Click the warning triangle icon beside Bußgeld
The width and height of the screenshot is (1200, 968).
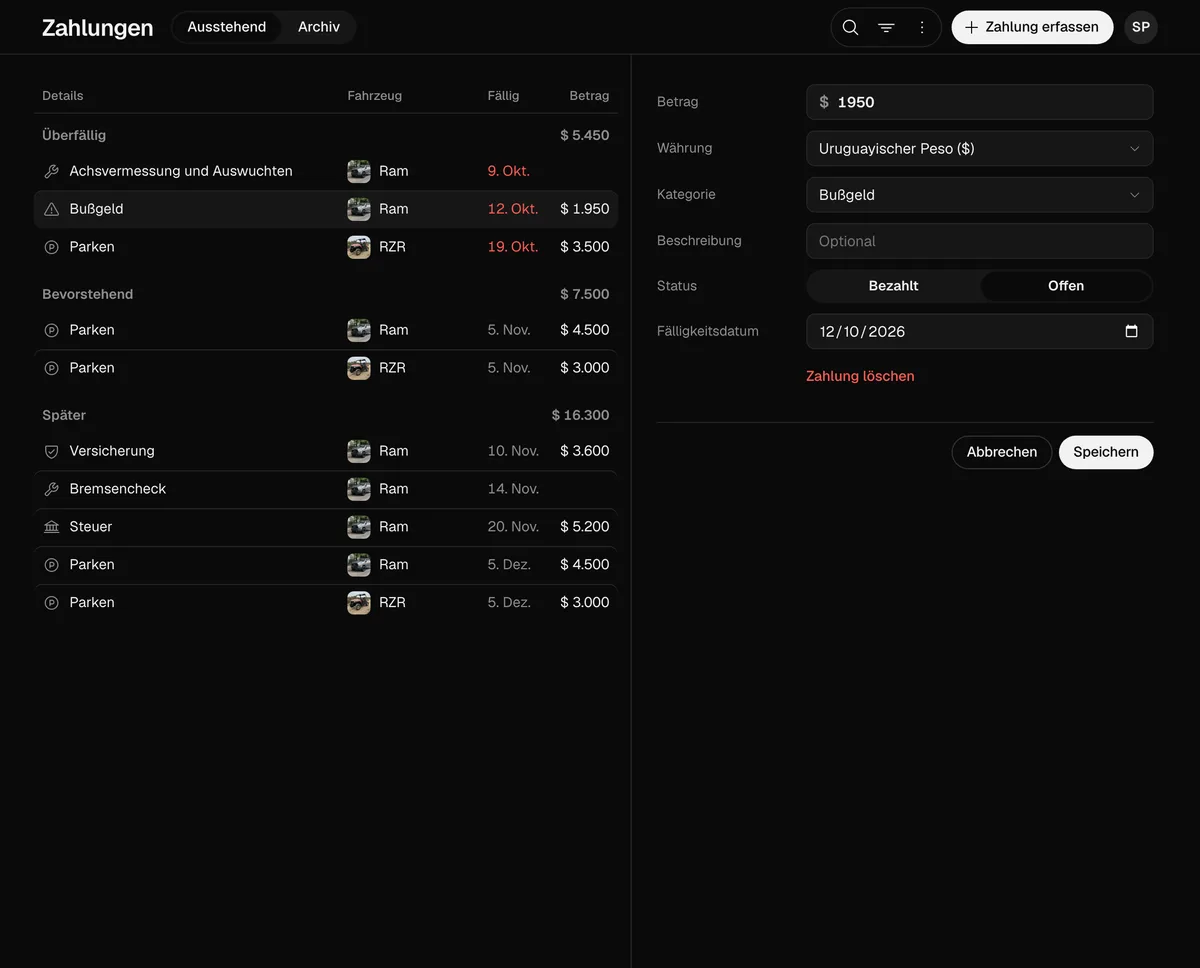[52, 210]
